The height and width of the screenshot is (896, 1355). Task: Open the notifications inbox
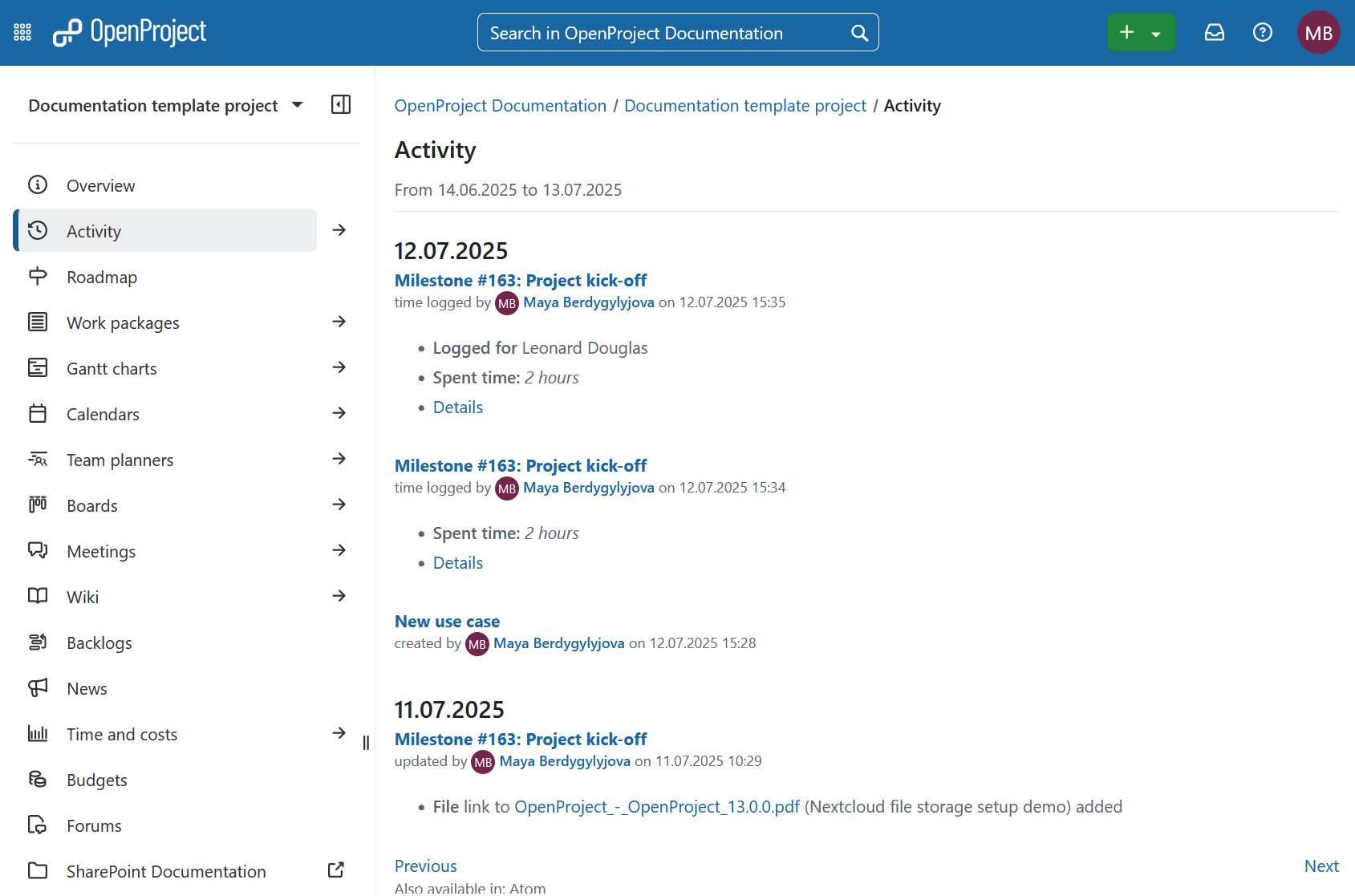tap(1214, 32)
